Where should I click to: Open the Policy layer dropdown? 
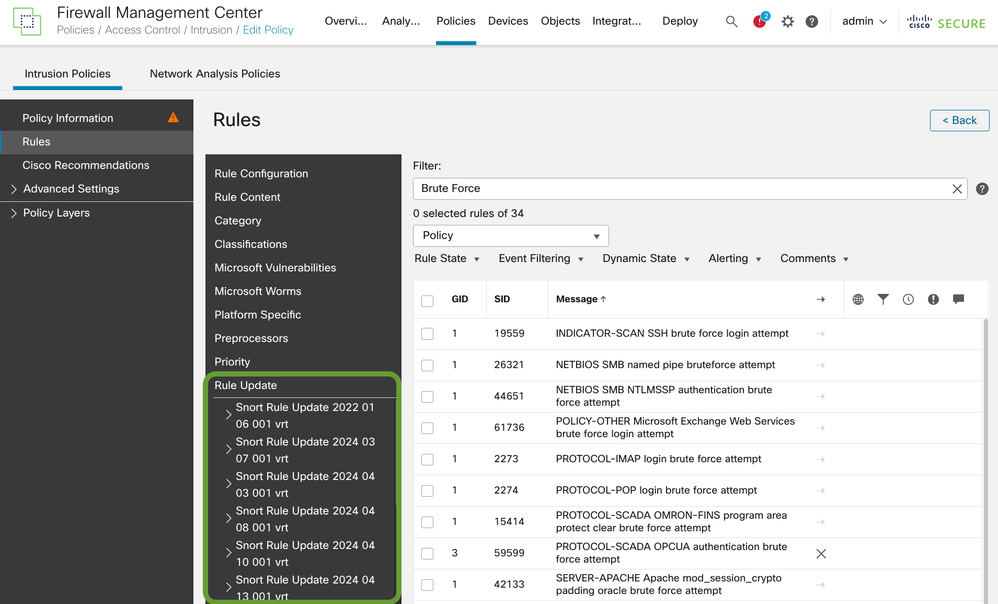(x=510, y=235)
